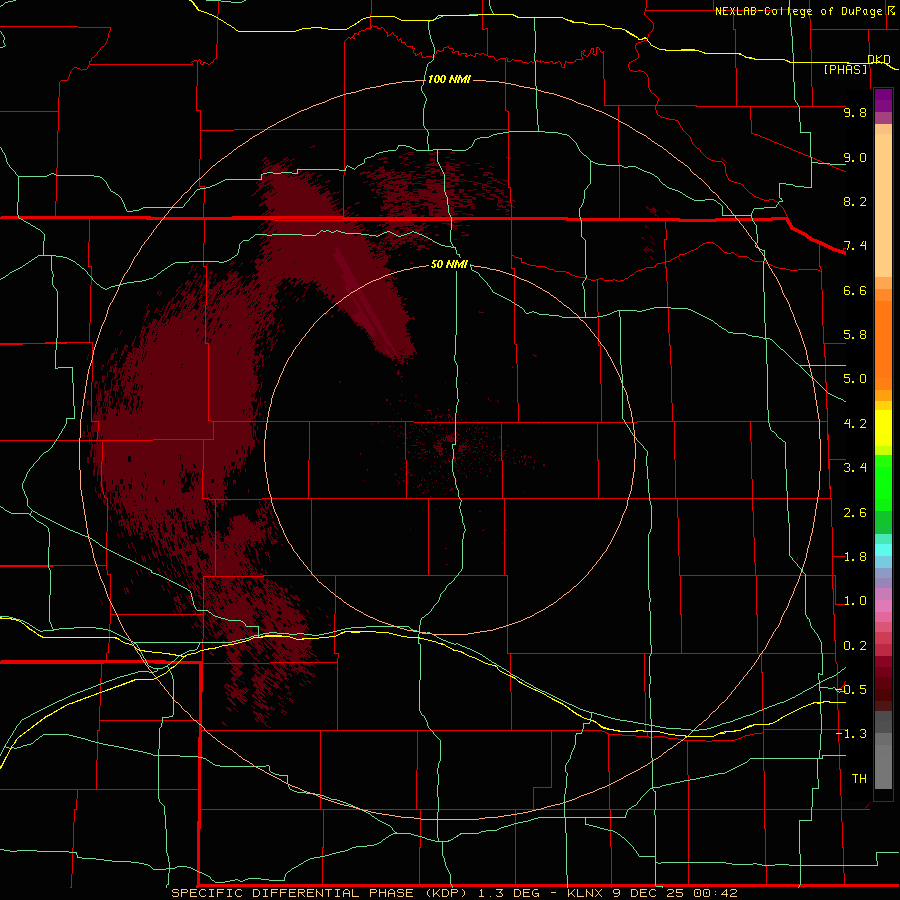Pick the yellow segment of the color bar
Screen dimensions: 900x900
coord(883,428)
